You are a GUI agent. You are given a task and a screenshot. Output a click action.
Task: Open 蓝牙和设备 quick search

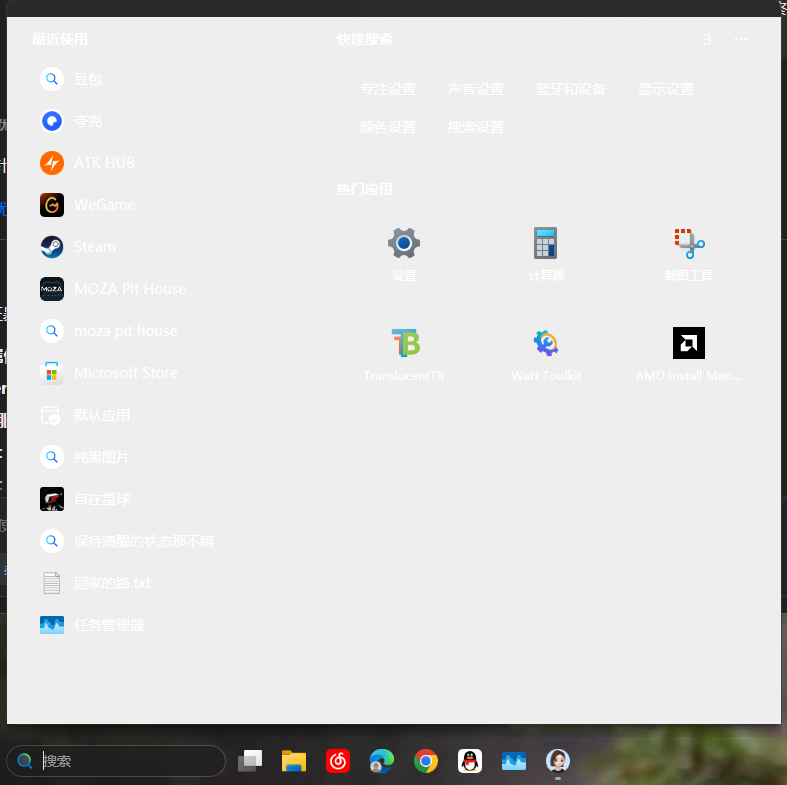pos(571,89)
